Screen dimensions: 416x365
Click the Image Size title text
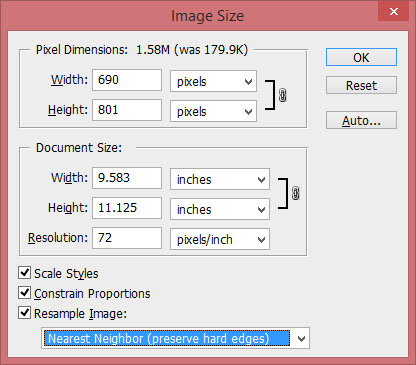point(208,16)
